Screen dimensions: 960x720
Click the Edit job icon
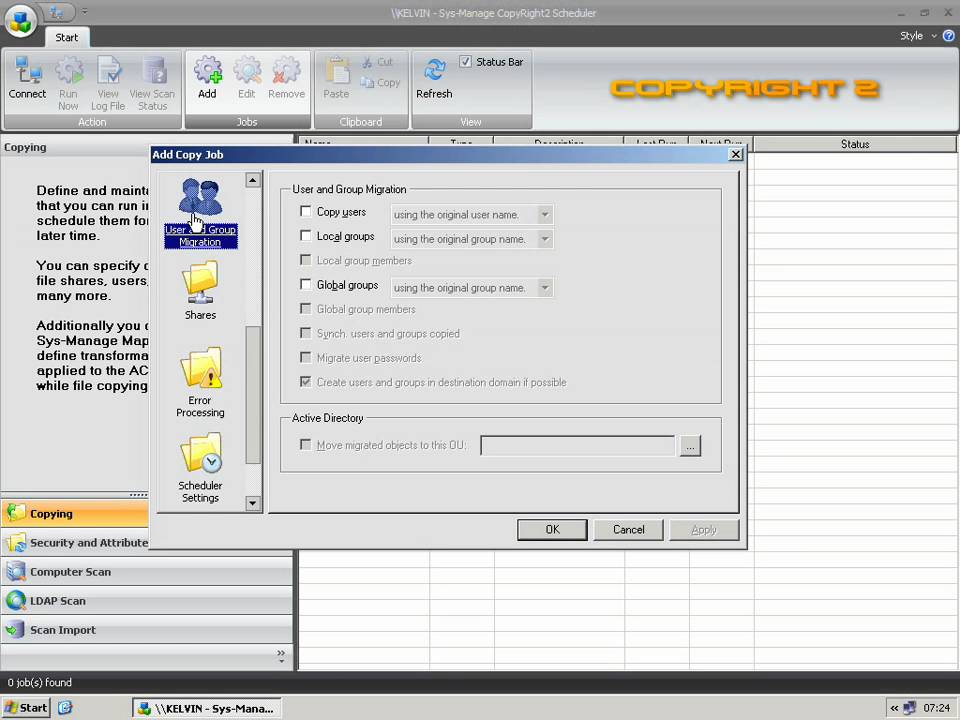tap(247, 78)
